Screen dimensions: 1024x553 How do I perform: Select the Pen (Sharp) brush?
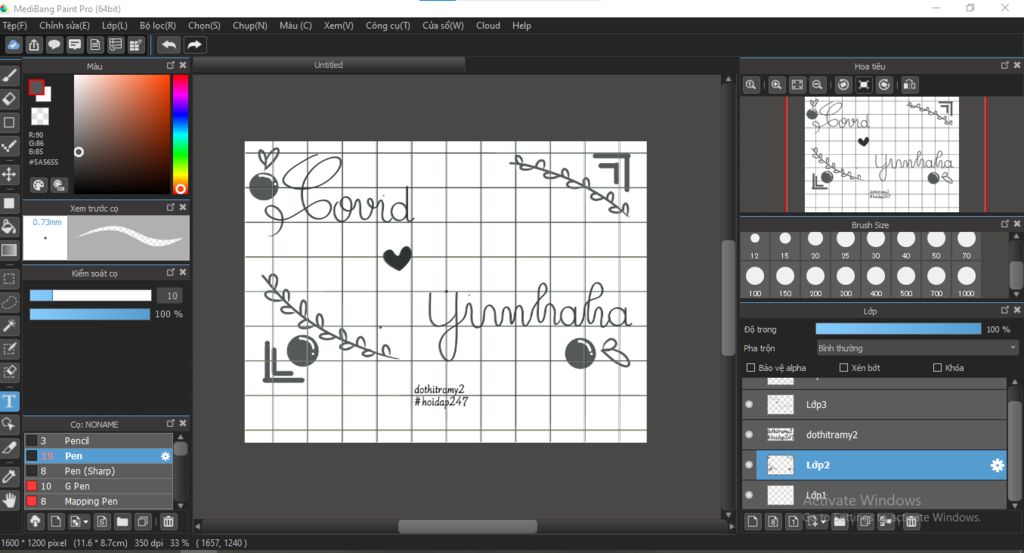coord(99,471)
